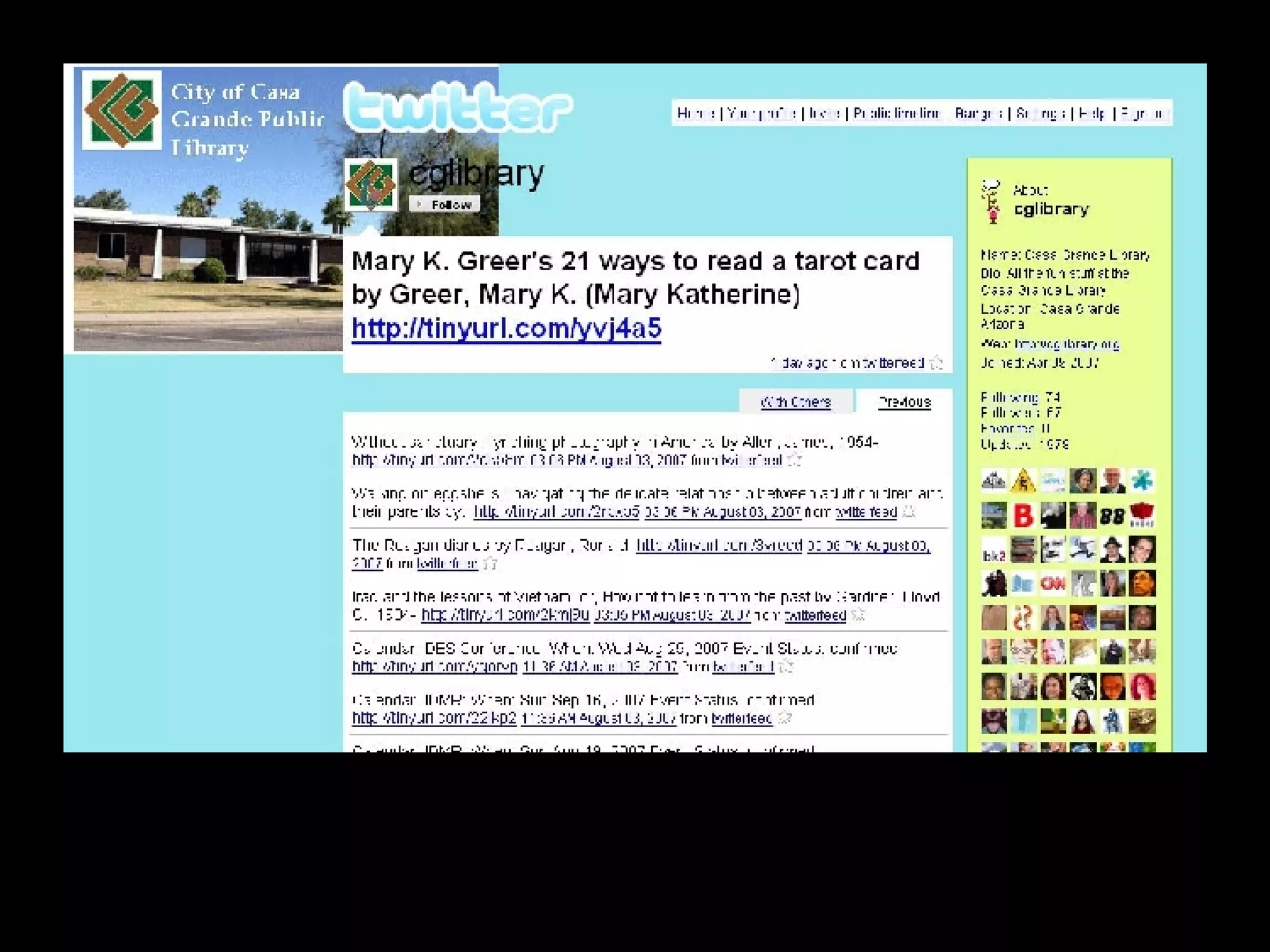Image resolution: width=1270 pixels, height=952 pixels.
Task: Switch to the With Others tab
Action: tap(795, 402)
